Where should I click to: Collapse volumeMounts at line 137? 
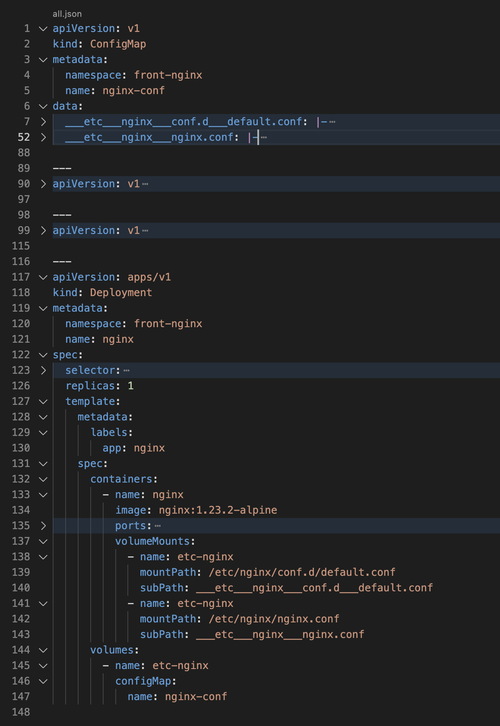pos(43,541)
